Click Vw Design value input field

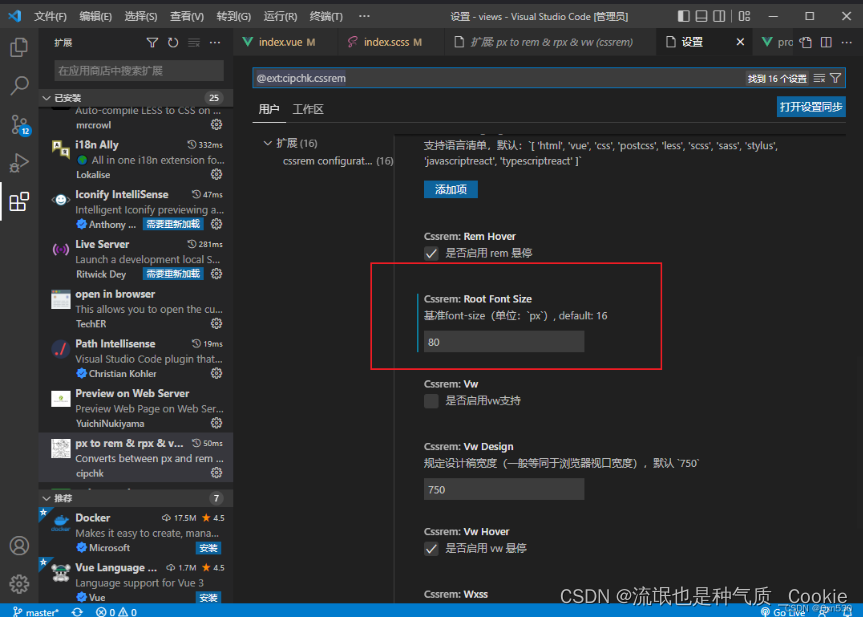(x=504, y=489)
